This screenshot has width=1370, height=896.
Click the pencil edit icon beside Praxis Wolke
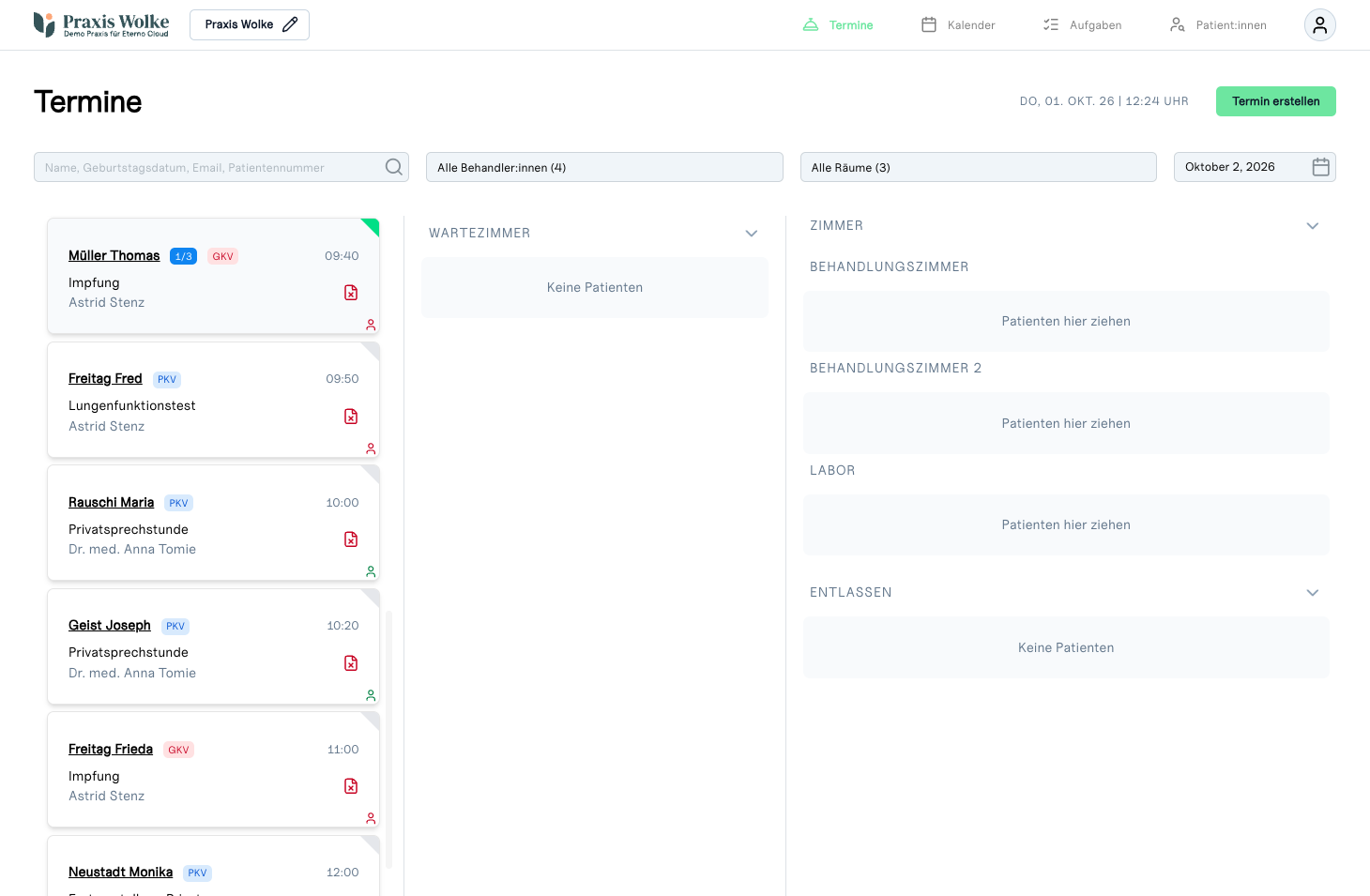(290, 24)
